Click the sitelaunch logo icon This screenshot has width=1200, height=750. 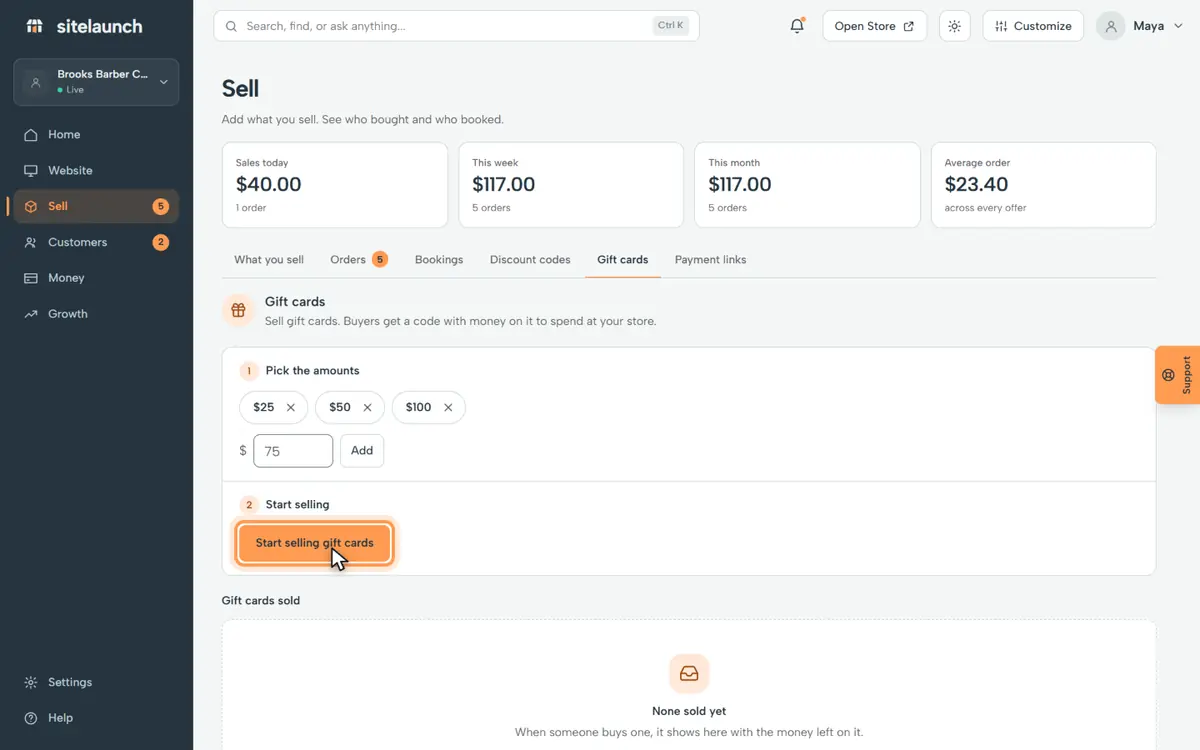pyautogui.click(x=35, y=26)
